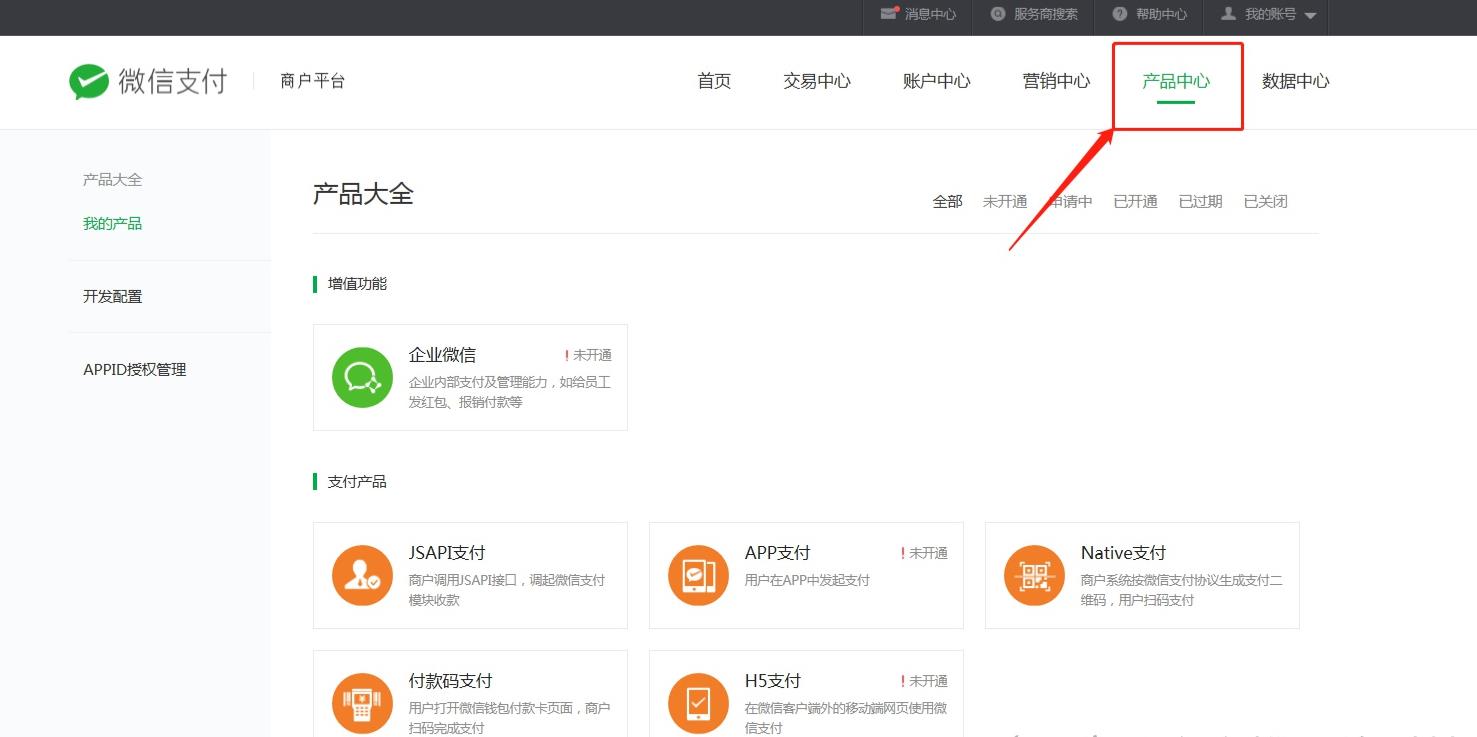Filter products by 已关闭
Image resolution: width=1477 pixels, height=737 pixels.
click(x=1265, y=201)
